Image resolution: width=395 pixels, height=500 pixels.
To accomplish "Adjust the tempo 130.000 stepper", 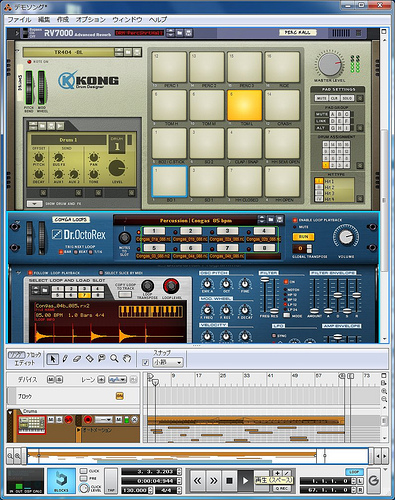I will pyautogui.click(x=151, y=490).
